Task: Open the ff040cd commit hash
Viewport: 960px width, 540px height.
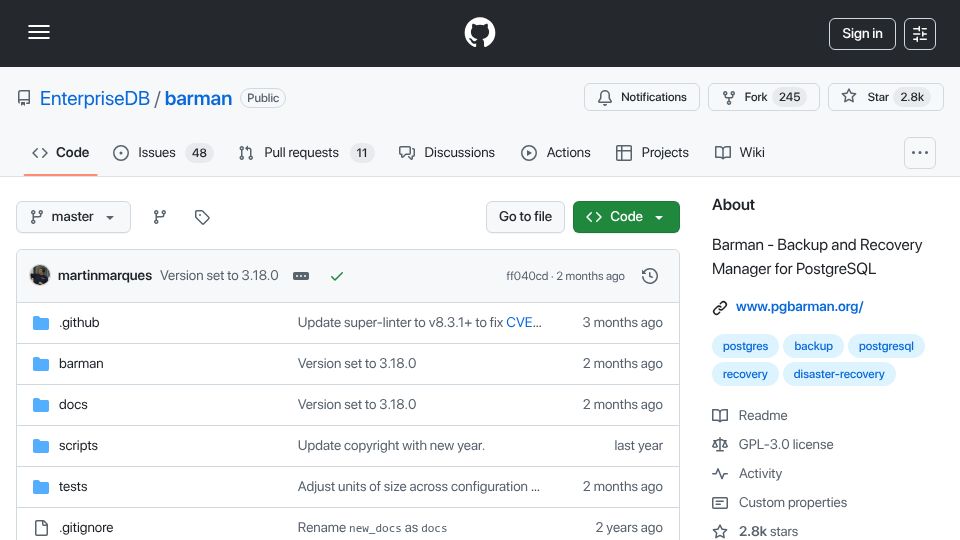Action: [527, 276]
